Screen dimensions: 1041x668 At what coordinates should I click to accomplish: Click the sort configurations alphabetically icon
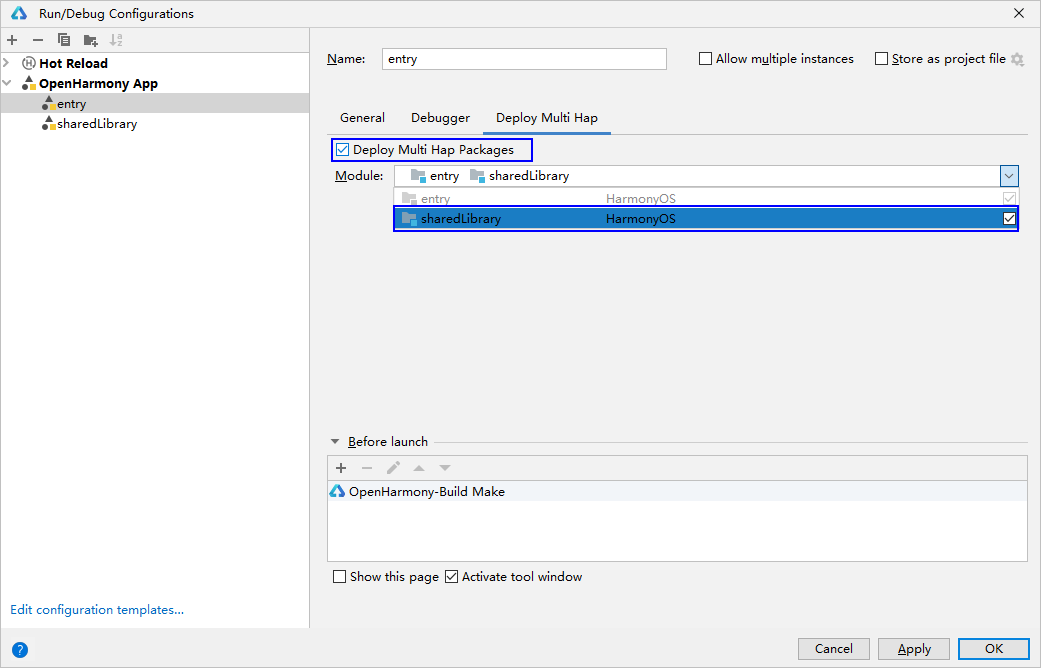(116, 40)
